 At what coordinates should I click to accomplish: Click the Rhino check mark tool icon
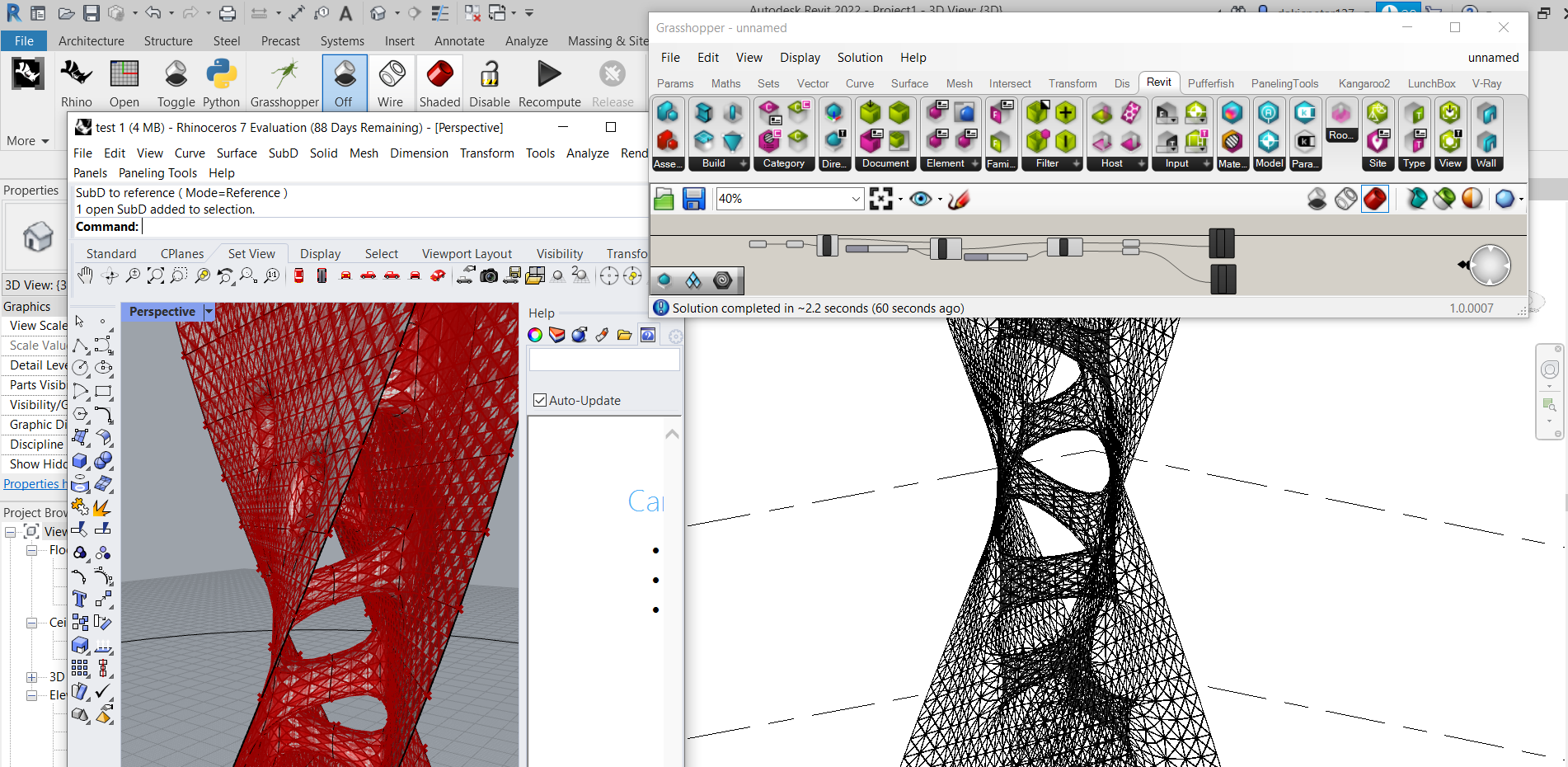point(103,691)
